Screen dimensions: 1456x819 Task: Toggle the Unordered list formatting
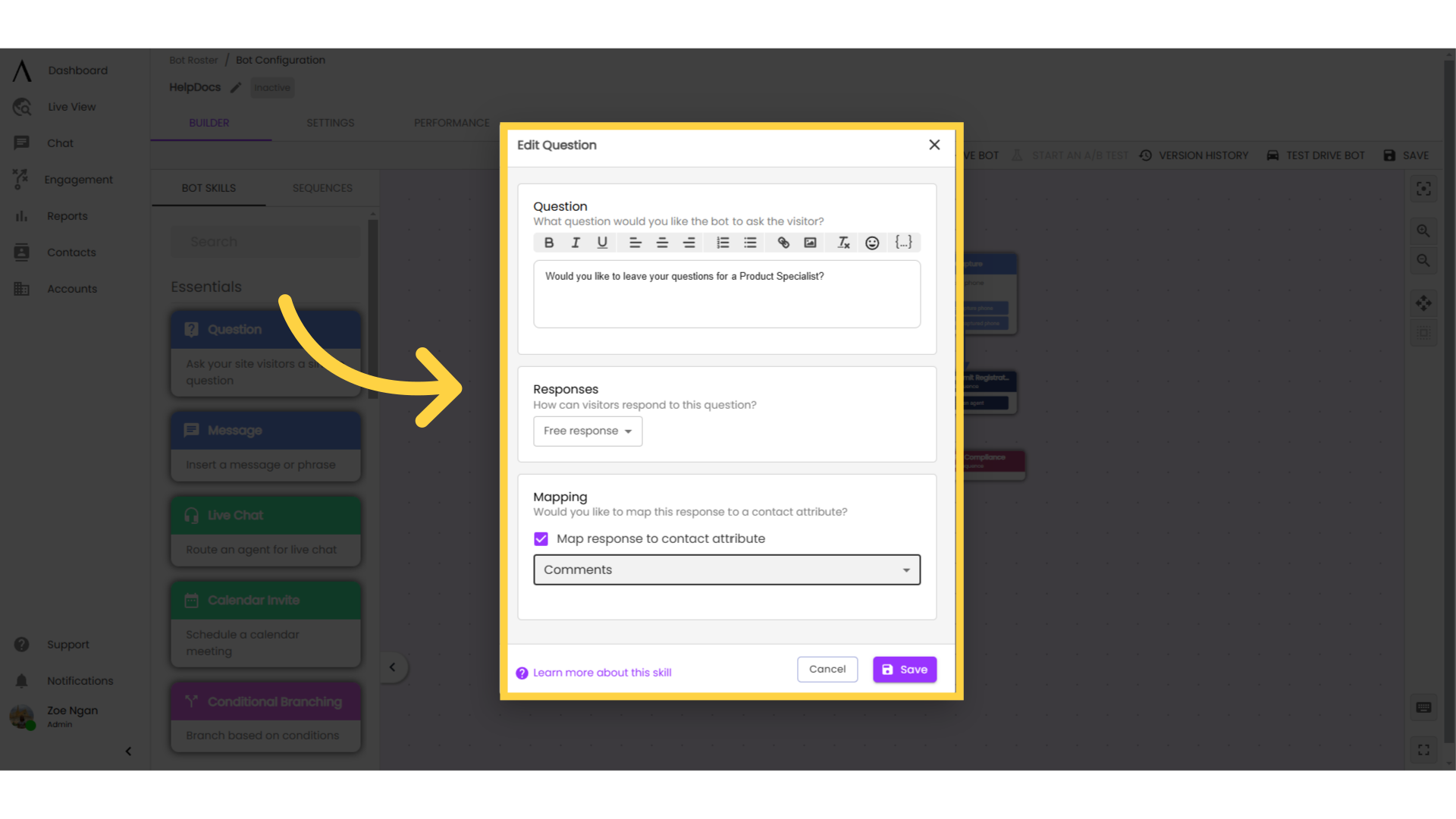(751, 243)
